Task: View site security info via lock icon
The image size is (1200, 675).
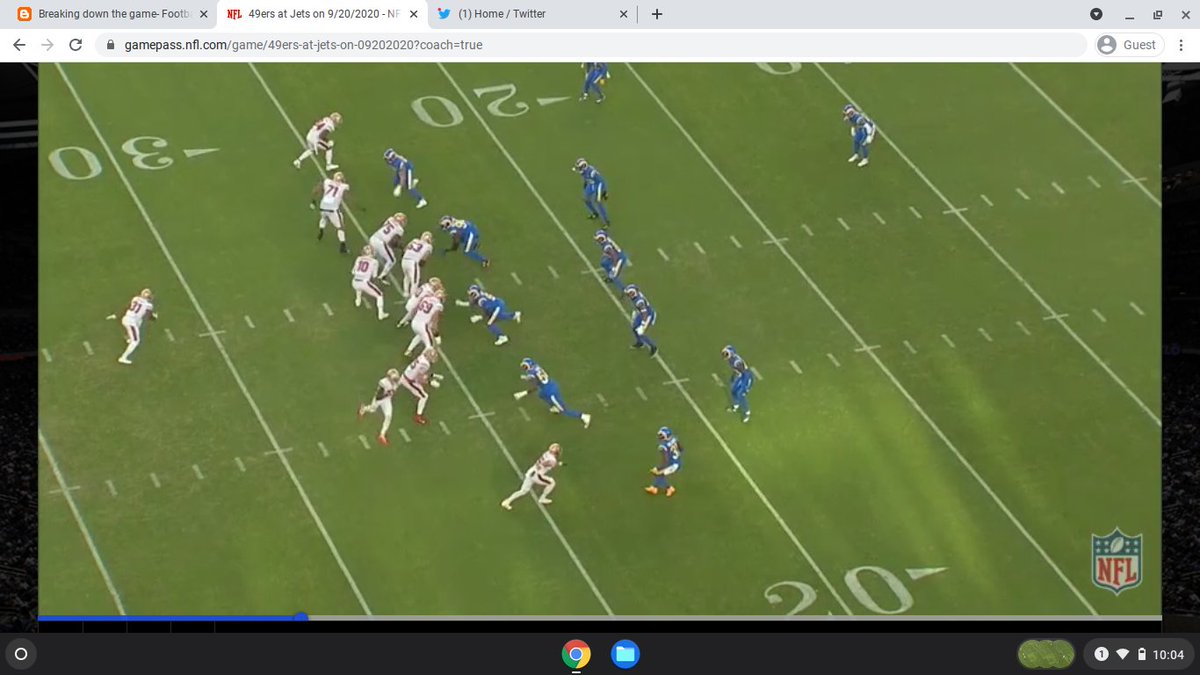Action: [111, 45]
